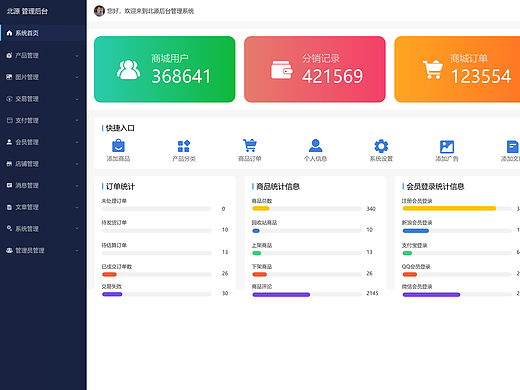Click the 待结算订单 label

[x=114, y=245]
